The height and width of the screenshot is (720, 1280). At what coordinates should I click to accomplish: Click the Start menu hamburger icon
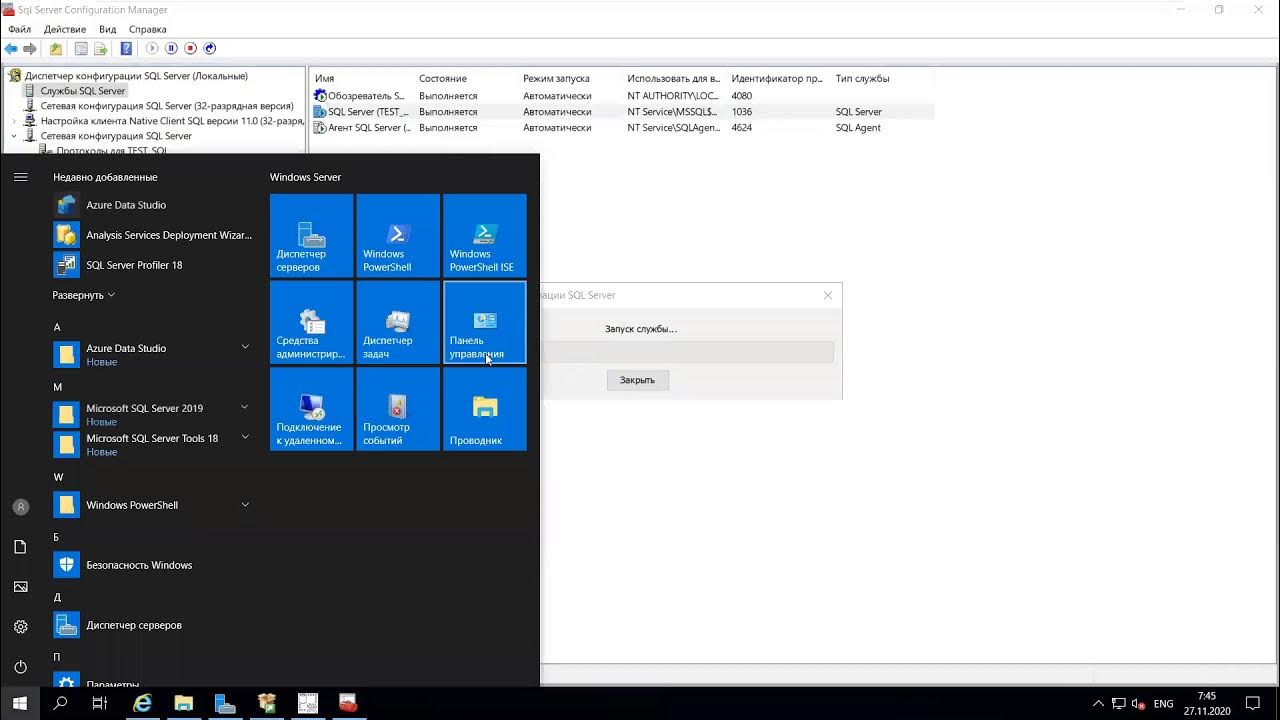[20, 177]
